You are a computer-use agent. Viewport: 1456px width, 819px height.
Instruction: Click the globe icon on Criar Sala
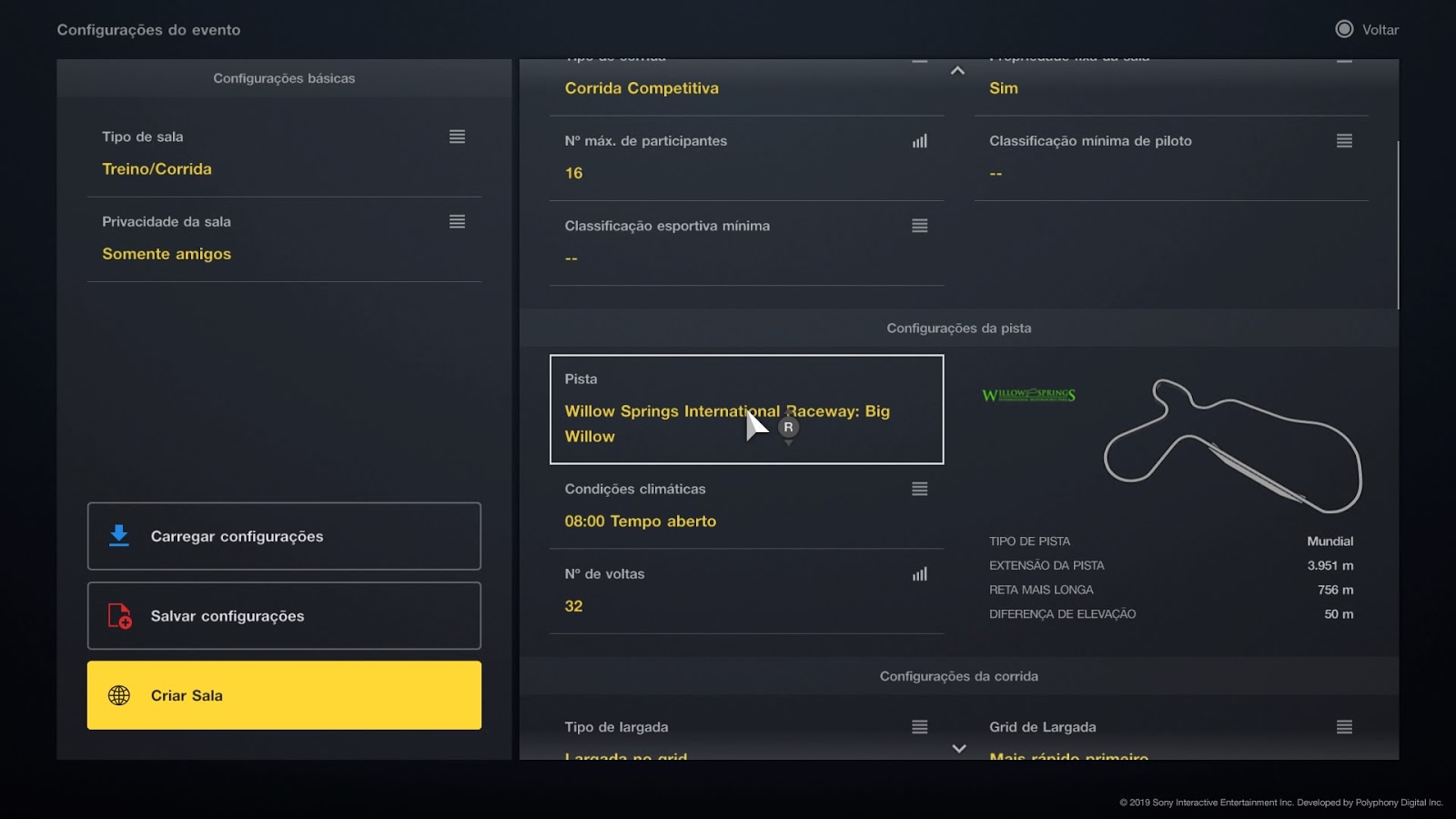click(x=119, y=695)
